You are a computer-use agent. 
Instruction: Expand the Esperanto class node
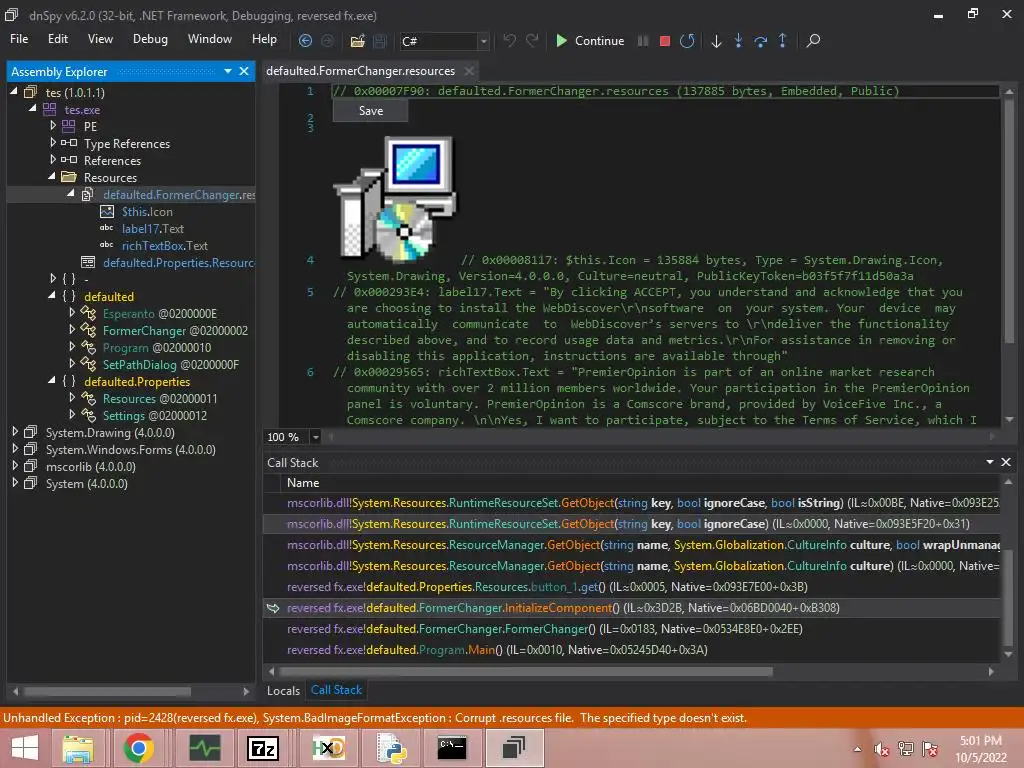72,312
